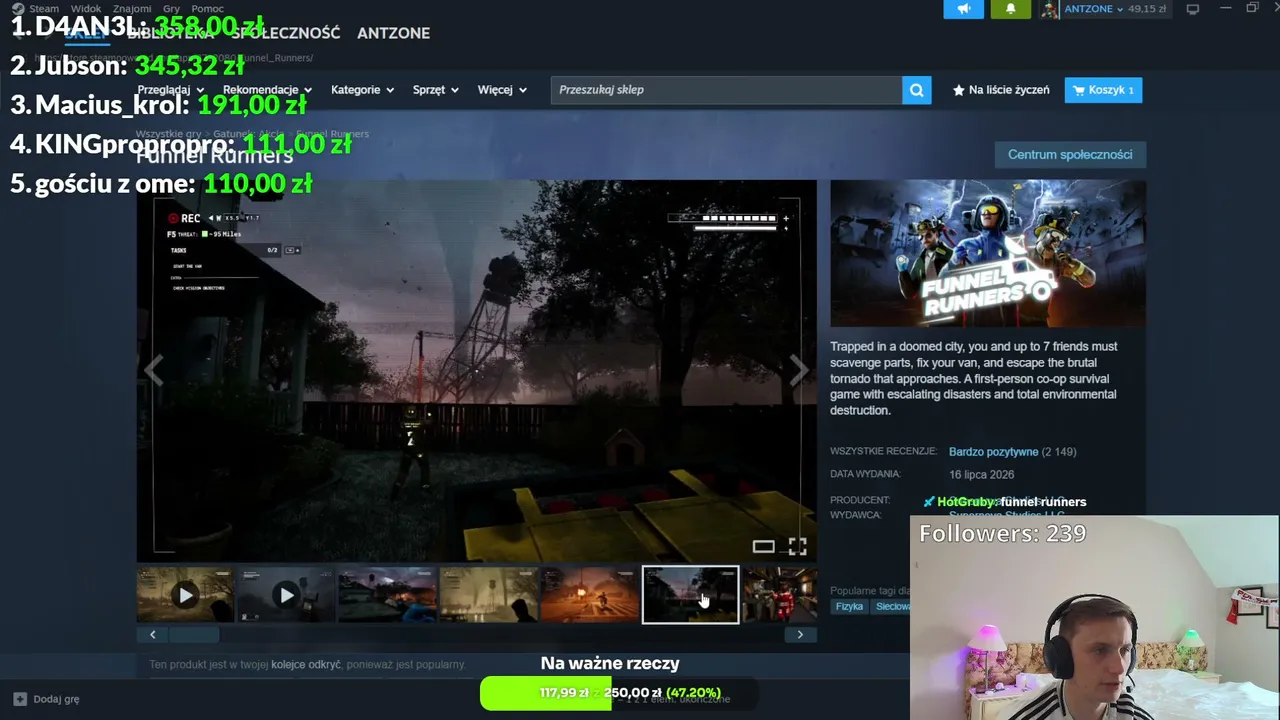Go to the ANTZONE profile tab
Viewport: 1280px width, 720px height.
click(394, 33)
